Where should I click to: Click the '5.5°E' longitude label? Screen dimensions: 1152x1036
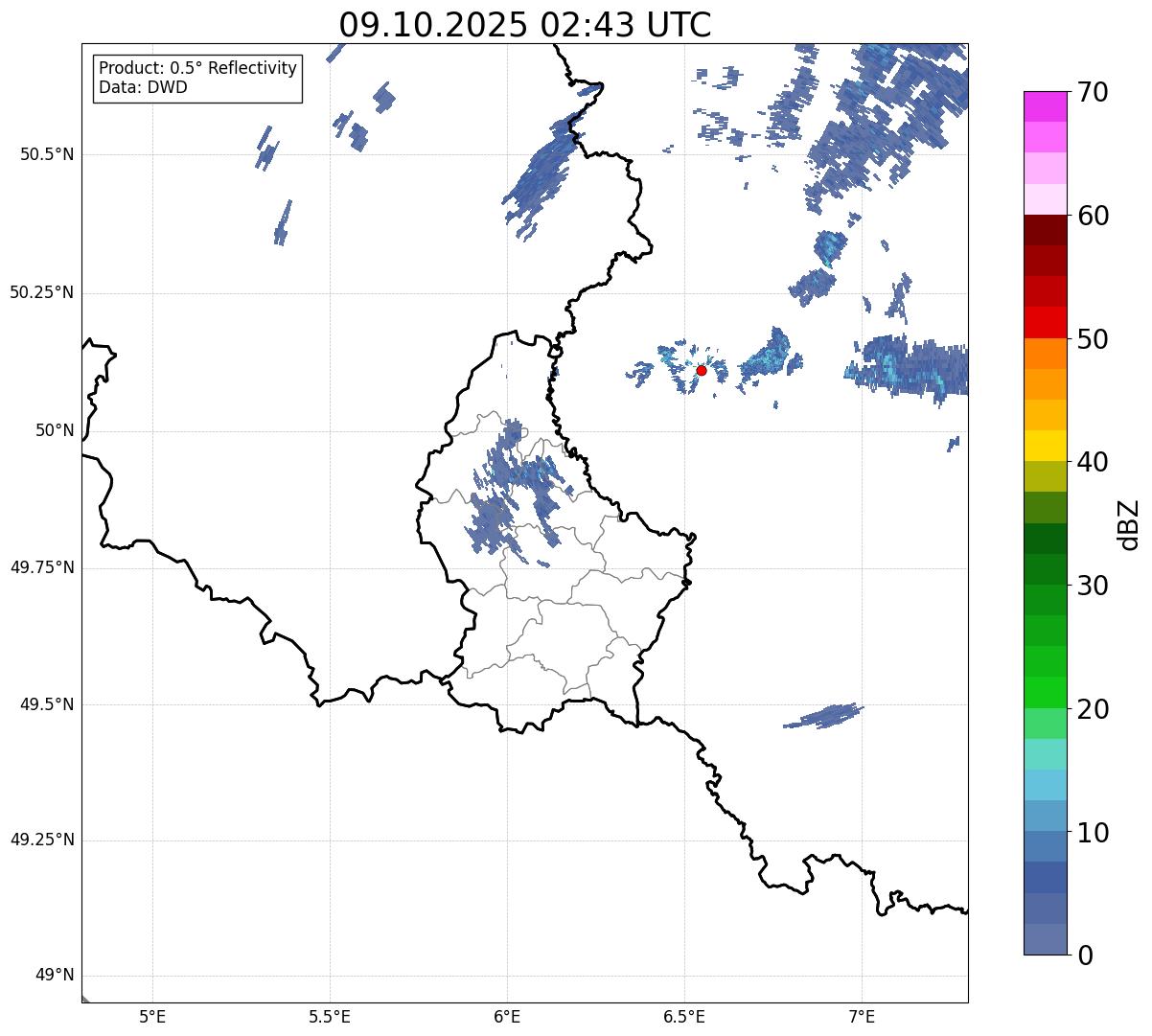coord(330,1018)
